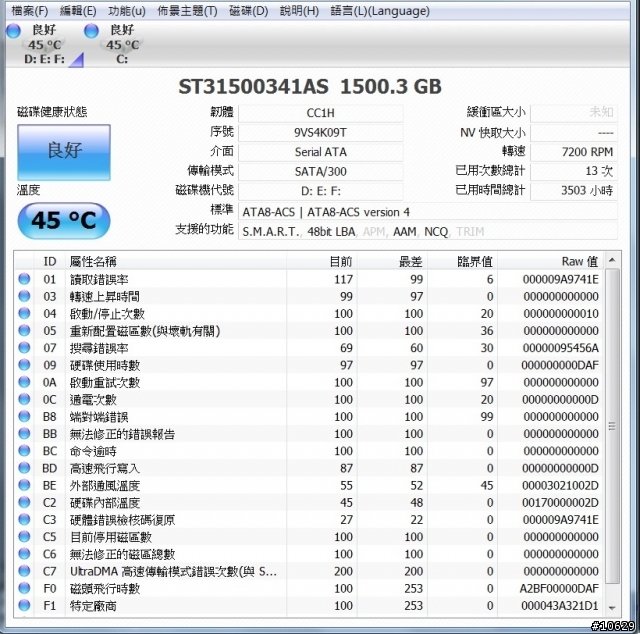Viewport: 640px width, 634px height.
Task: Click the drive letter field D: E: F:
Action: tap(320, 191)
